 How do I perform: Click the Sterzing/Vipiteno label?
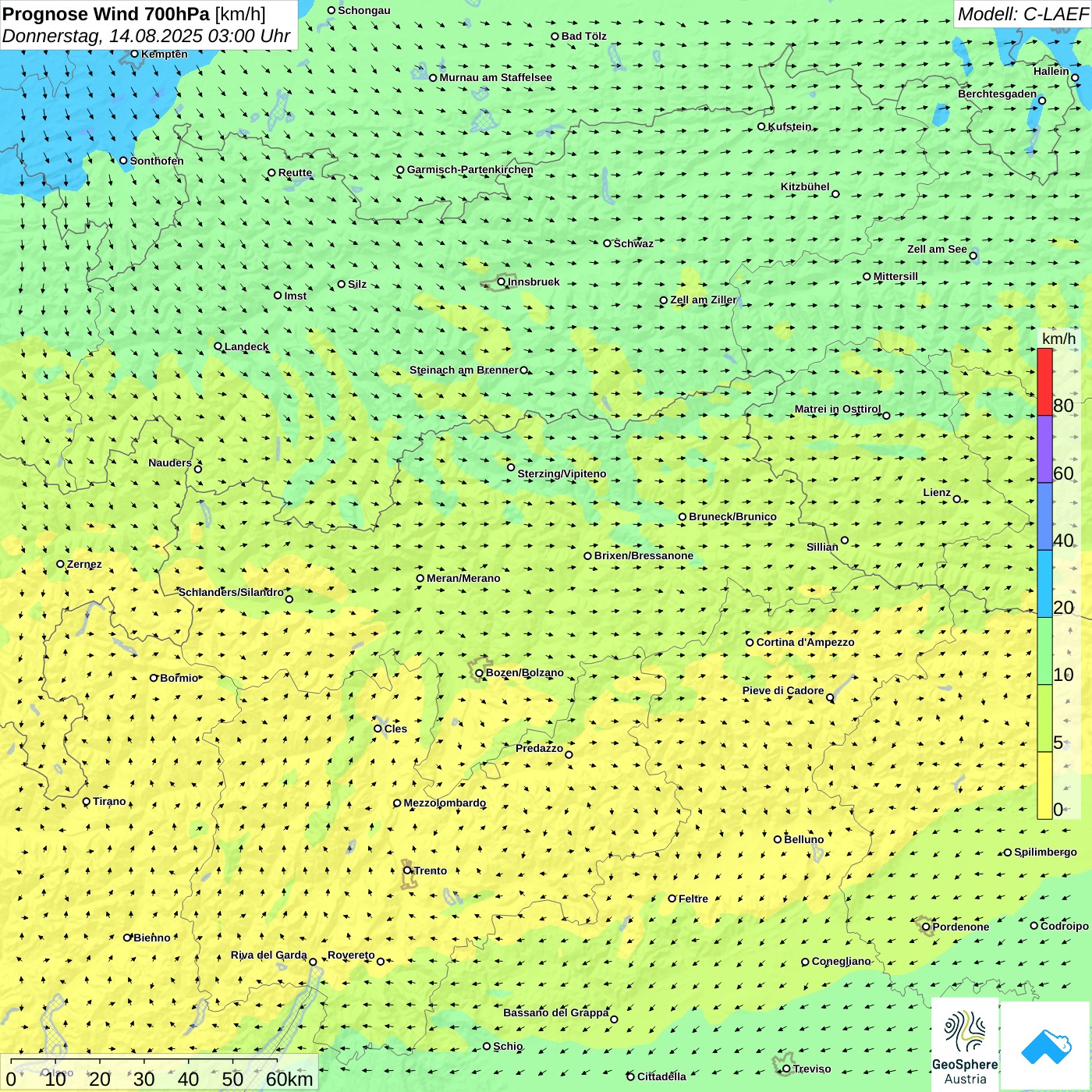click(x=562, y=473)
